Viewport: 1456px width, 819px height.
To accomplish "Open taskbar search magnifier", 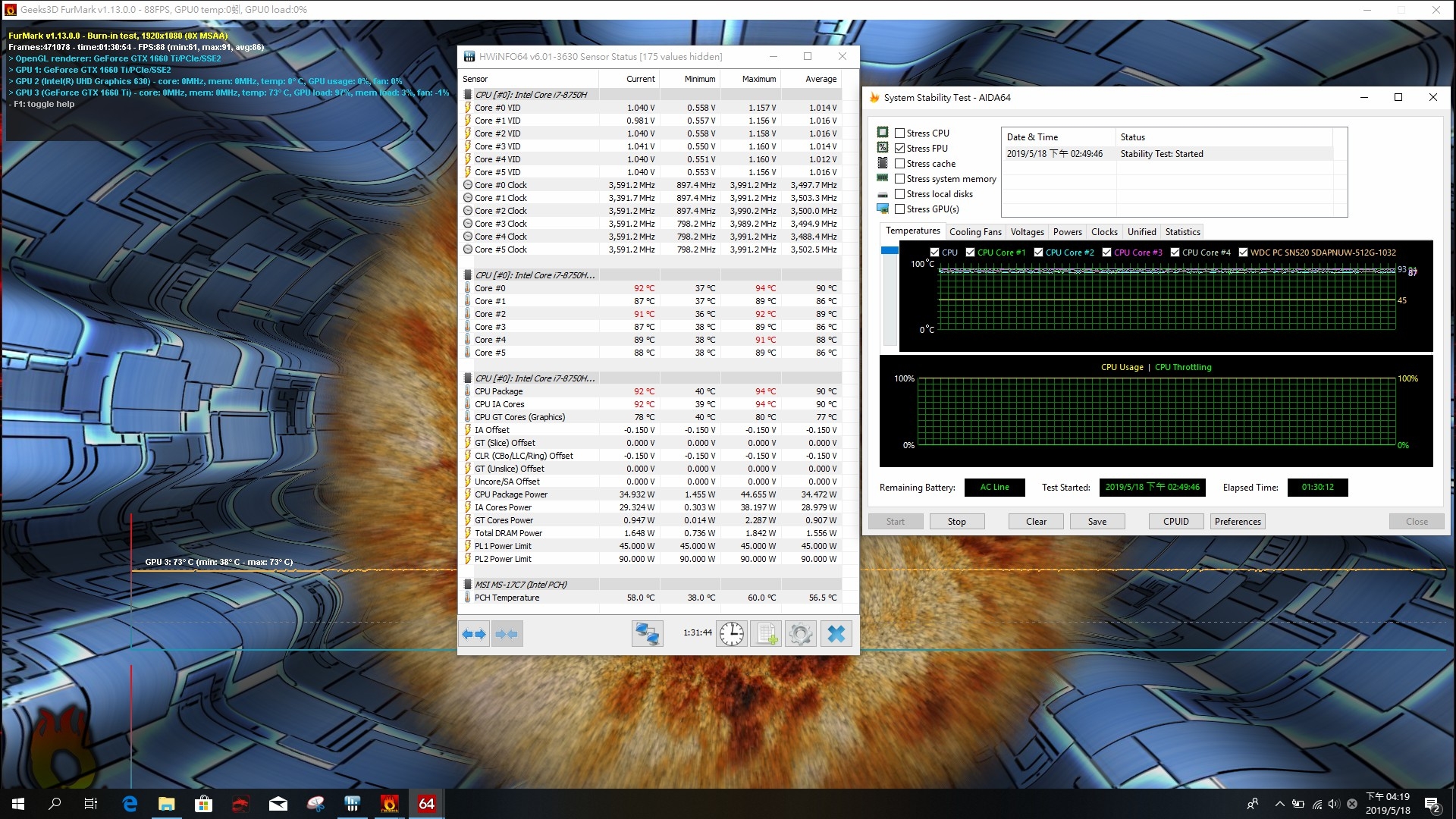I will [x=55, y=804].
